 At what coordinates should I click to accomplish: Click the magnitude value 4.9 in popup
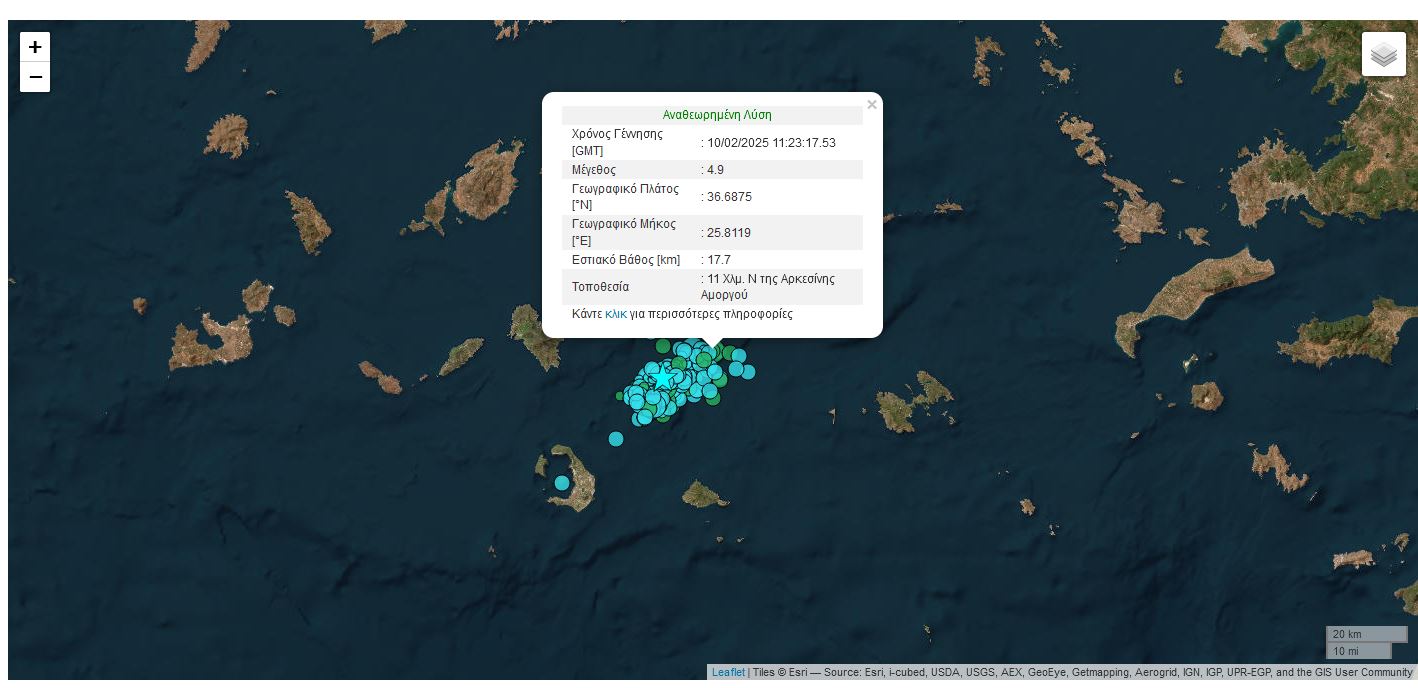(x=715, y=170)
